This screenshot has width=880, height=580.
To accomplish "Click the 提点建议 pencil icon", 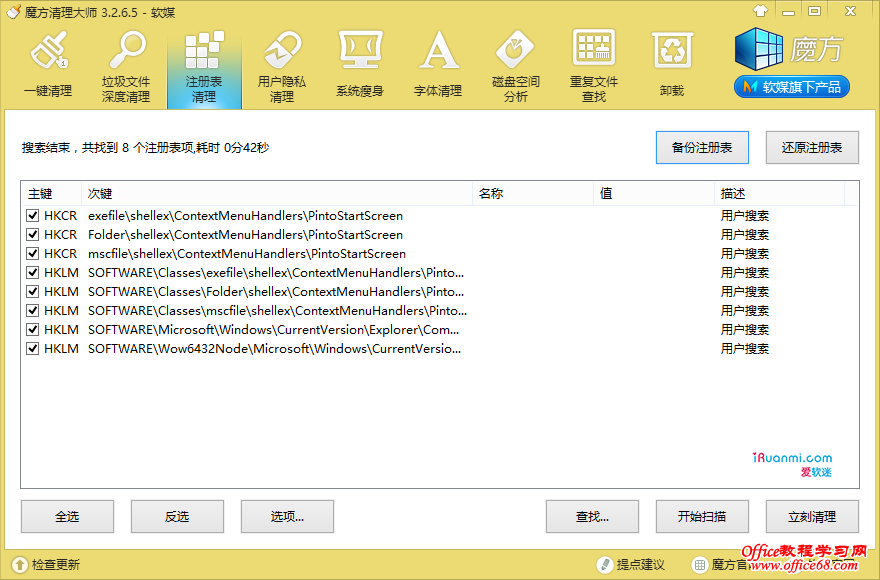I will (604, 564).
